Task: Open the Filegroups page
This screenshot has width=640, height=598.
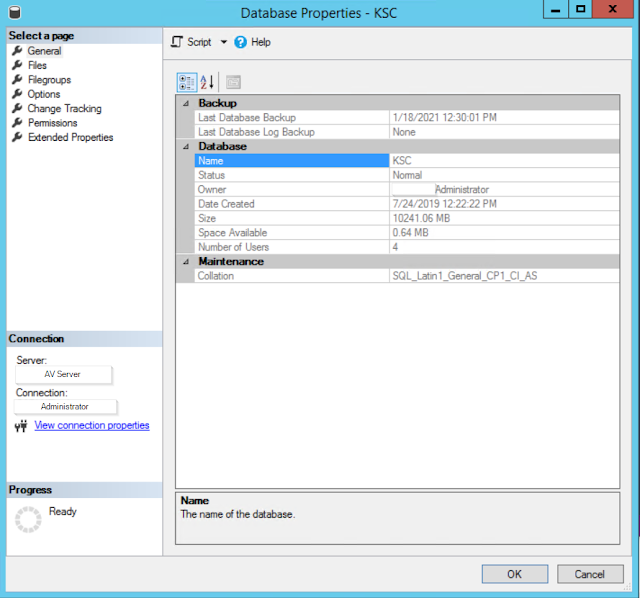Action: (x=49, y=80)
